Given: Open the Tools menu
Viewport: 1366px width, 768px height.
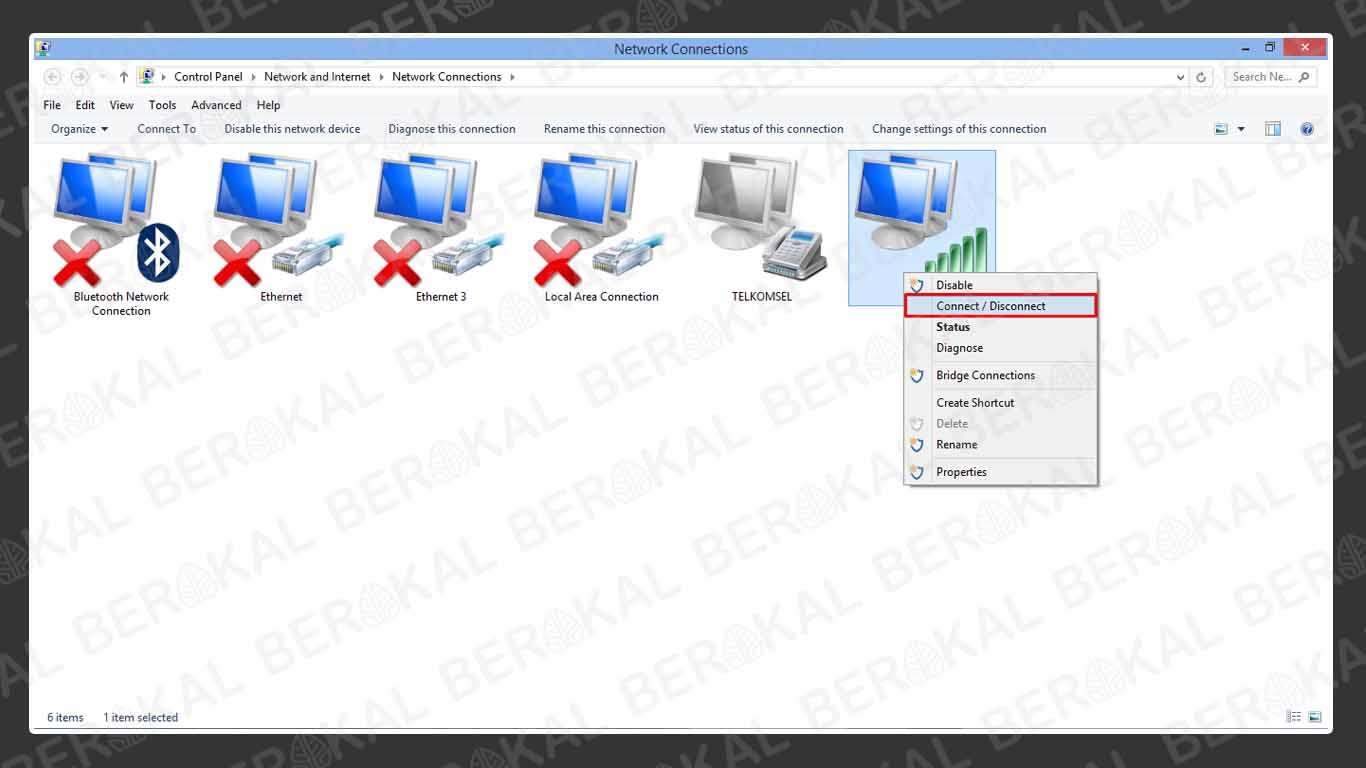Looking at the screenshot, I should pyautogui.click(x=162, y=105).
